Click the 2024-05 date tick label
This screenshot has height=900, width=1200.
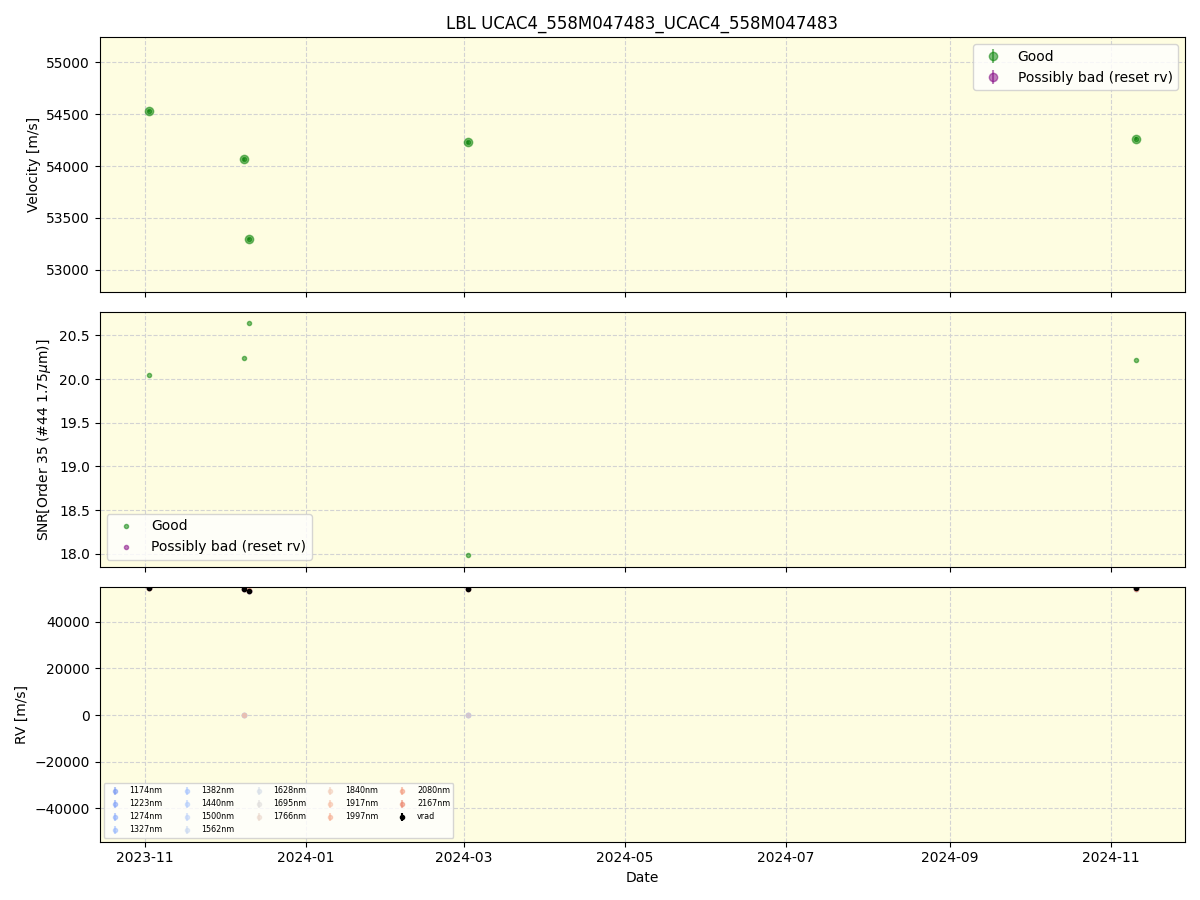pos(625,855)
